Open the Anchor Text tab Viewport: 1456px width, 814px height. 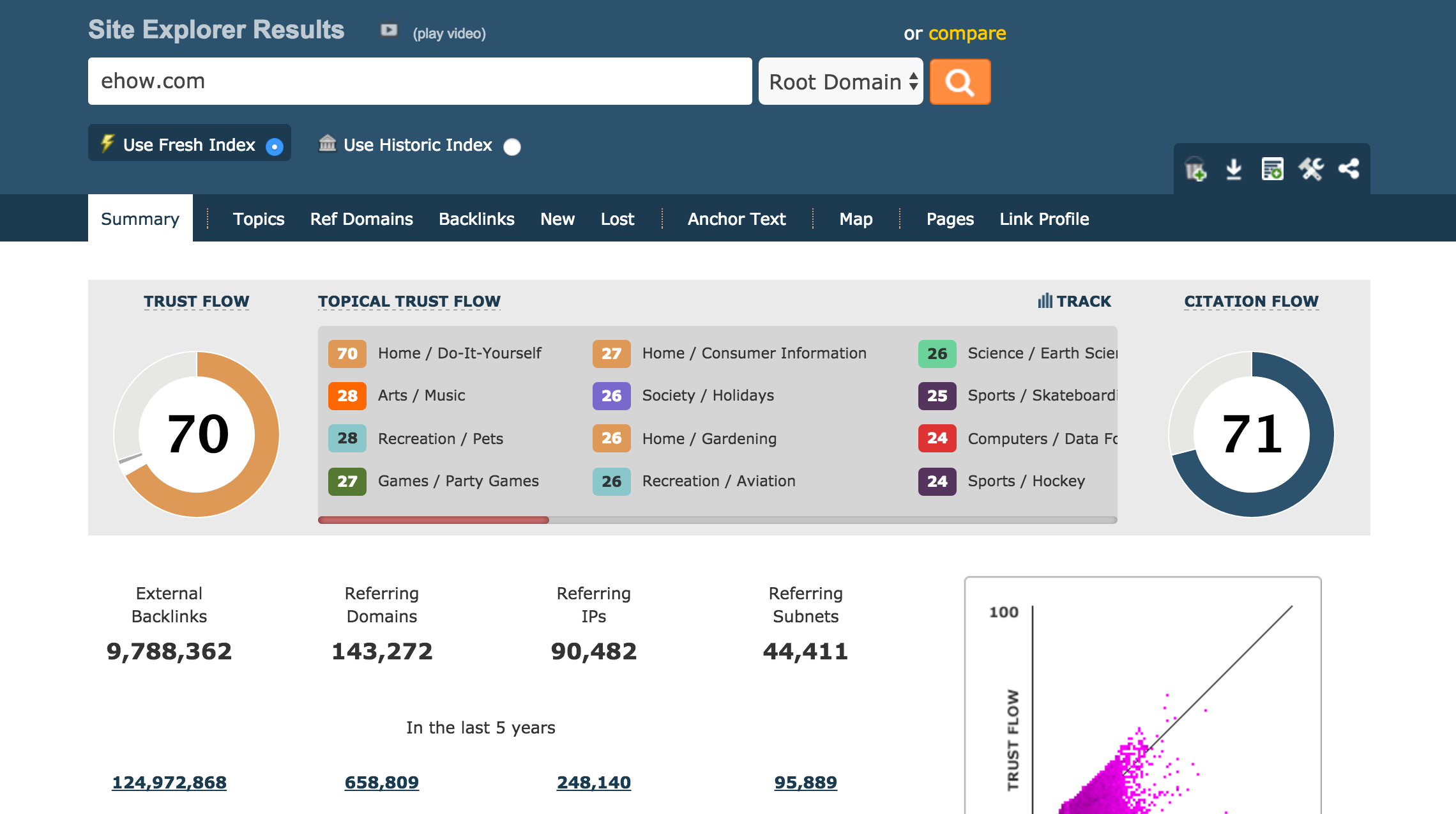pyautogui.click(x=736, y=219)
